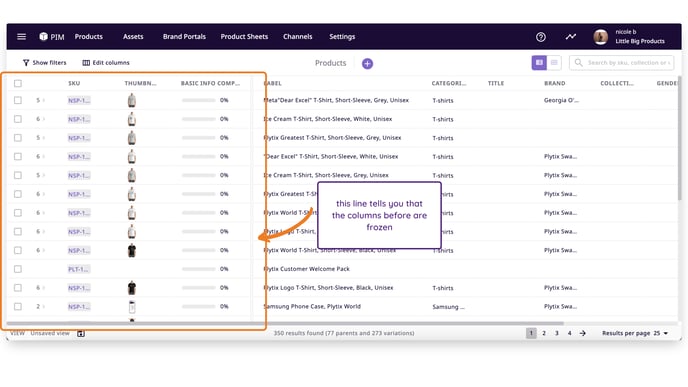
Task: Expand variations of Meta "Dear Excel" Grey T-Shirt
Action: (x=40, y=100)
